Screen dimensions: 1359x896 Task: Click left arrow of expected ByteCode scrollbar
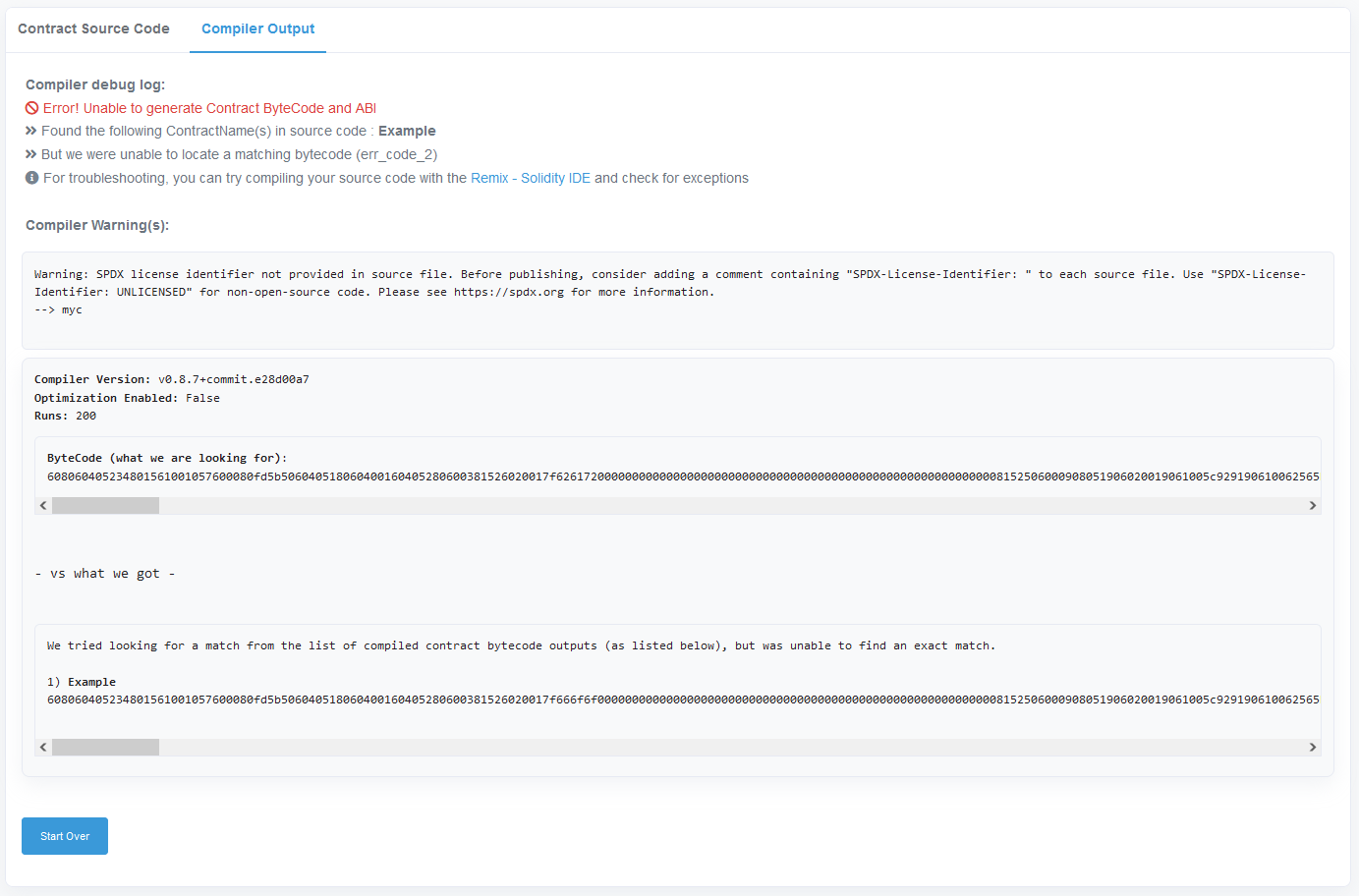pyautogui.click(x=43, y=505)
